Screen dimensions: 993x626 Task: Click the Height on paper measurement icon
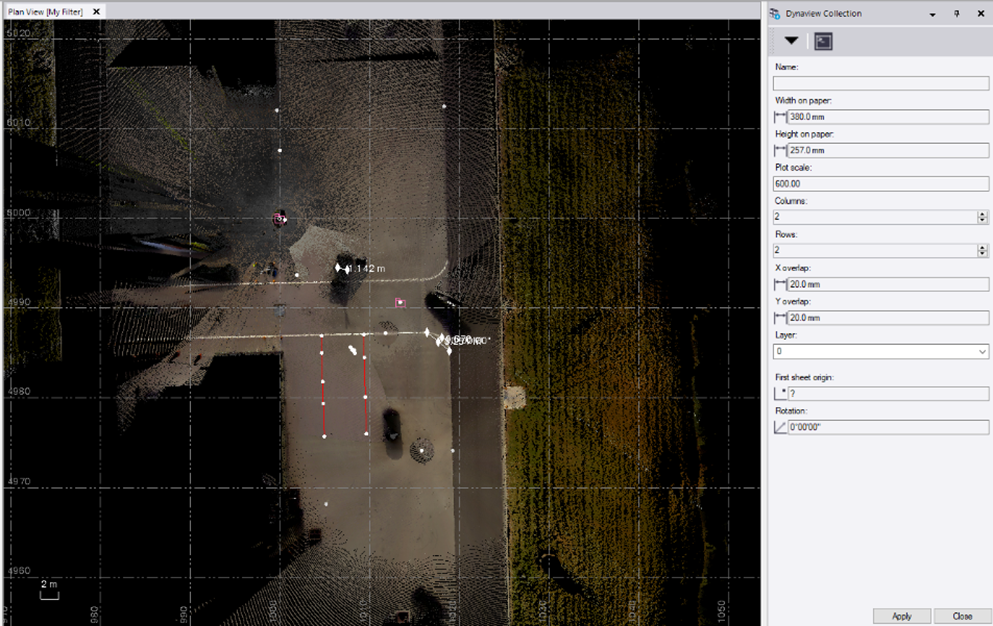[777, 150]
